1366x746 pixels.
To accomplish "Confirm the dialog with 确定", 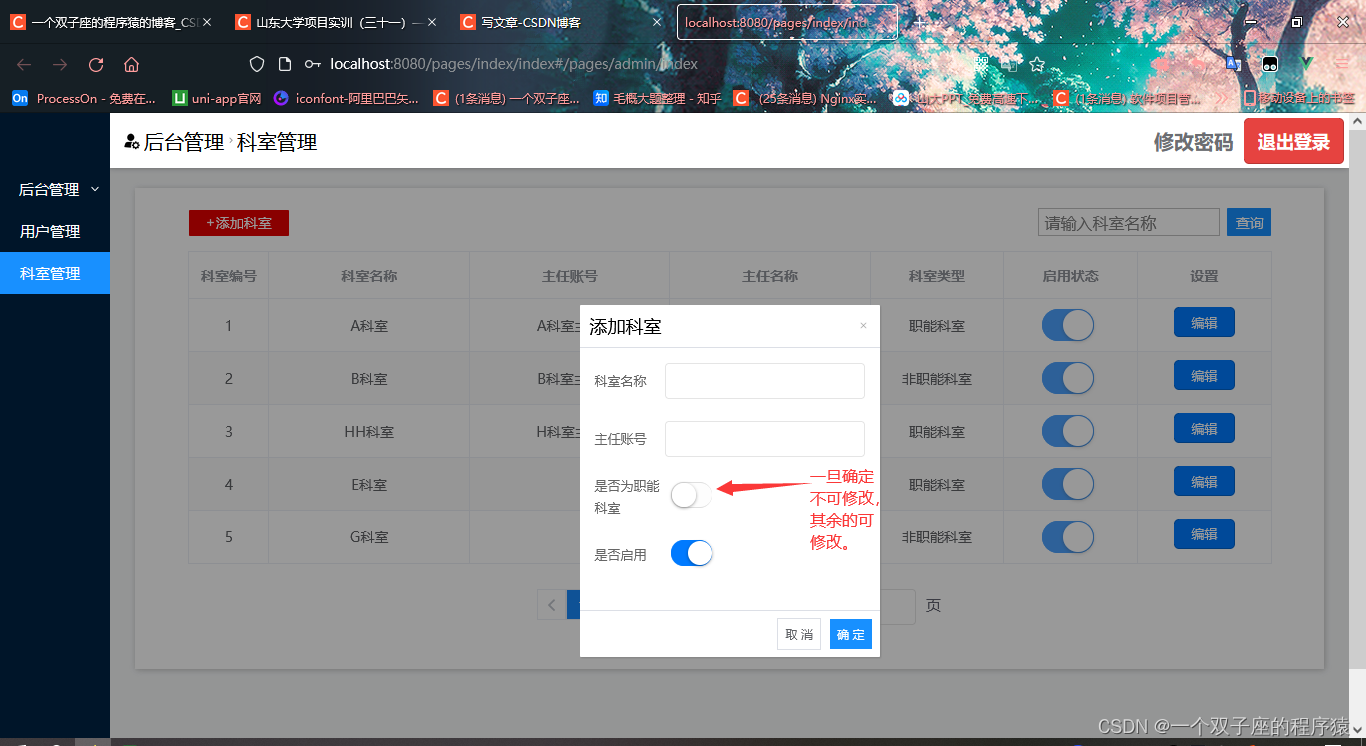I will [x=851, y=634].
